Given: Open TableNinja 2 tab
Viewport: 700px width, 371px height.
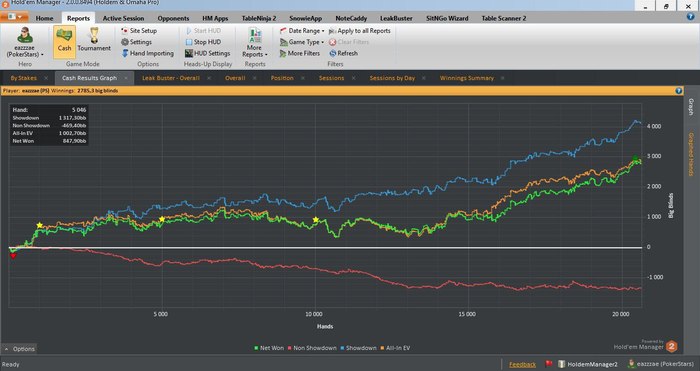Looking at the screenshot, I should pyautogui.click(x=259, y=18).
